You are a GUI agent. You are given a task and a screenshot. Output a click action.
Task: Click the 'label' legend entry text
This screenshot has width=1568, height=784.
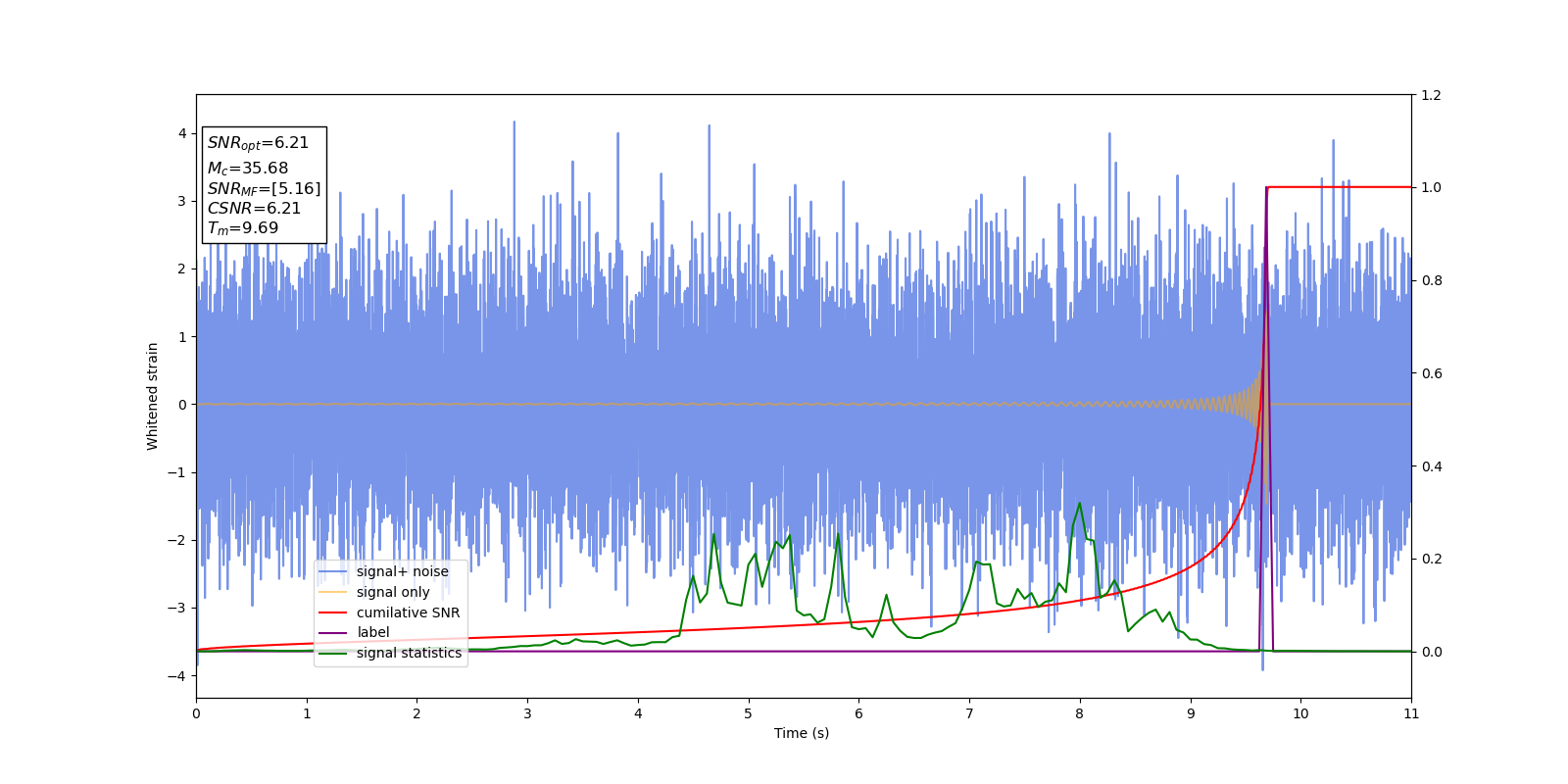(372, 632)
